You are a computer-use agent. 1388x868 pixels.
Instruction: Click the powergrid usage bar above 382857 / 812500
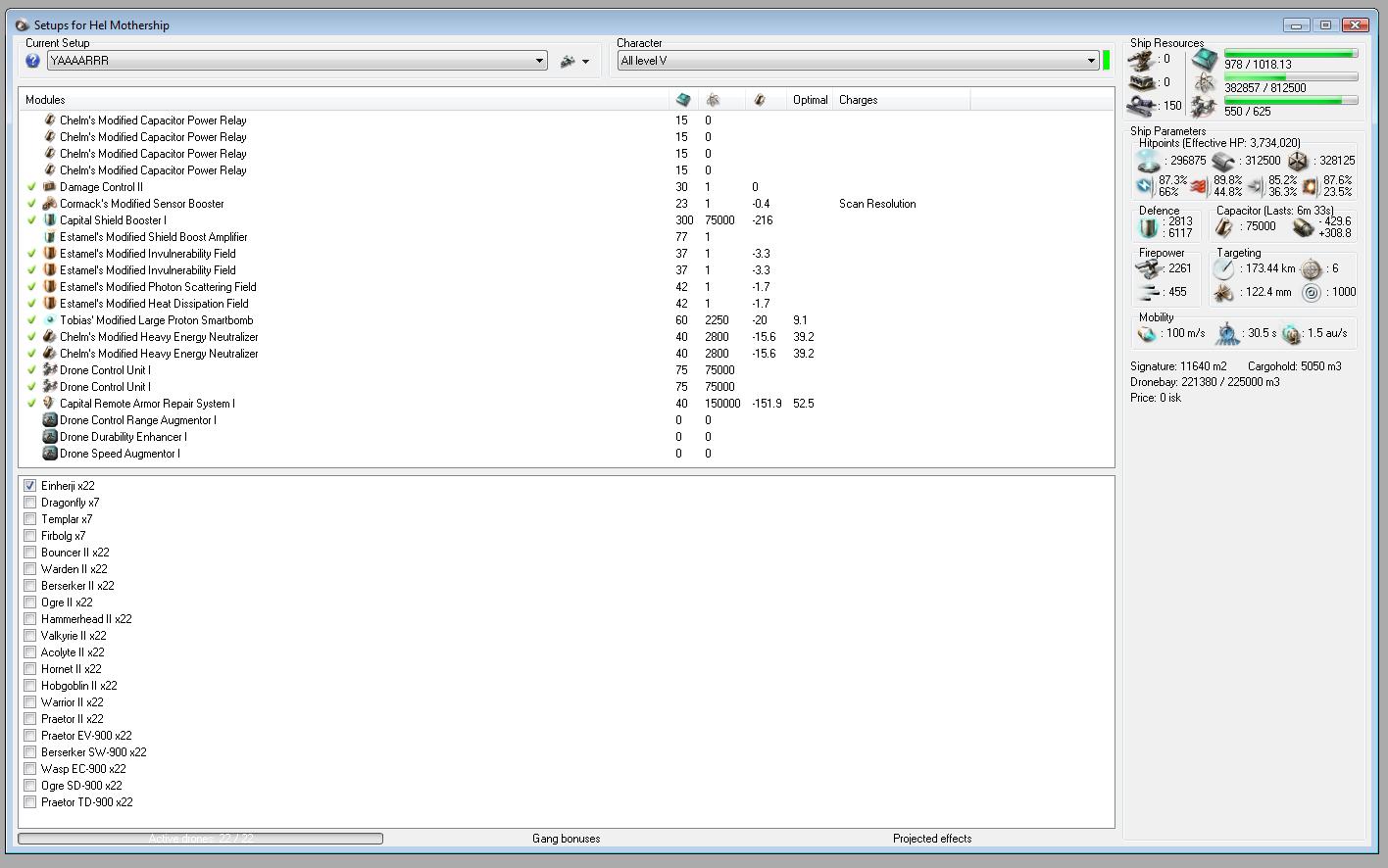(1290, 77)
